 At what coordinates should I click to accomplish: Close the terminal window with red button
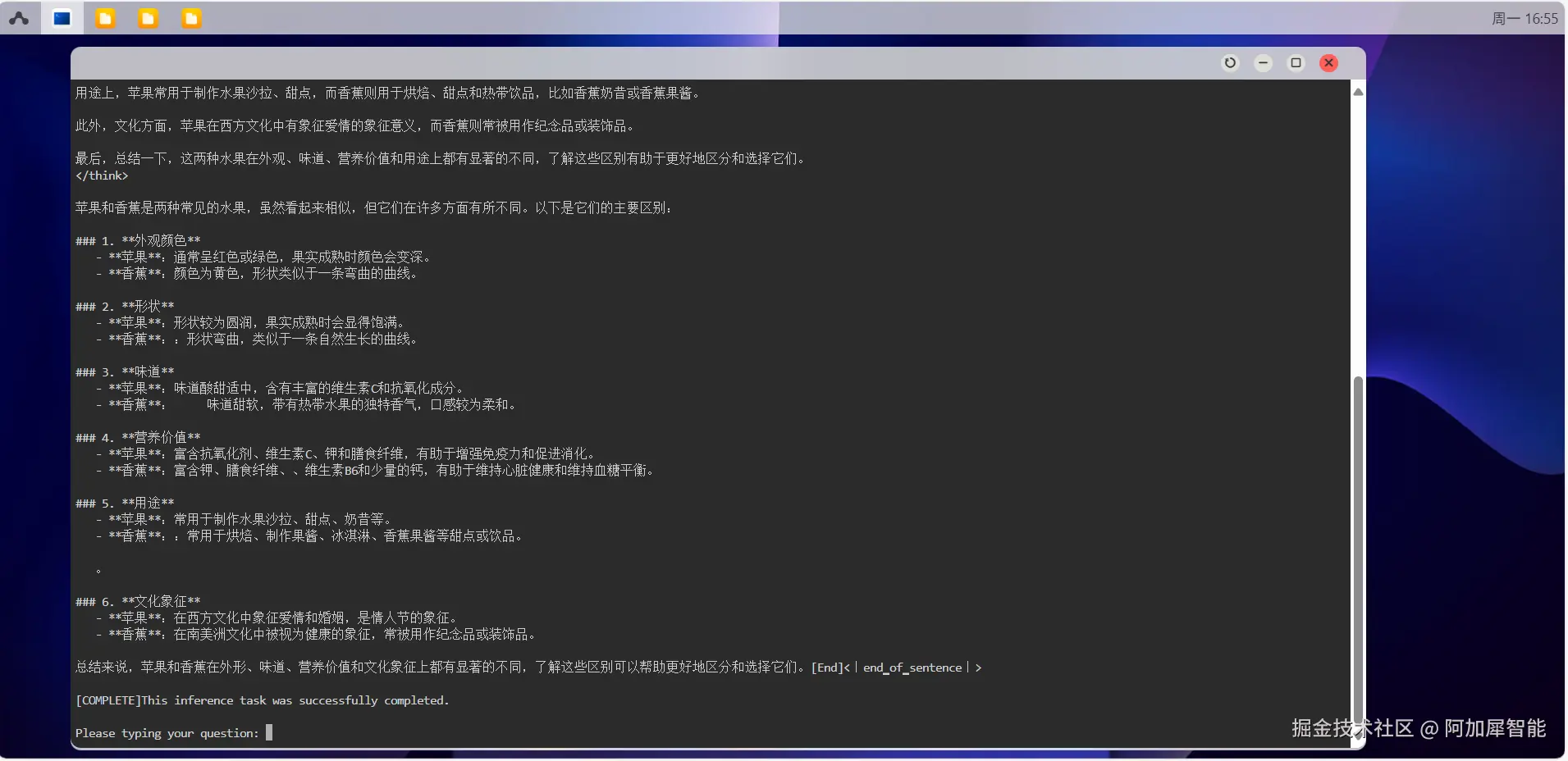pyautogui.click(x=1329, y=63)
